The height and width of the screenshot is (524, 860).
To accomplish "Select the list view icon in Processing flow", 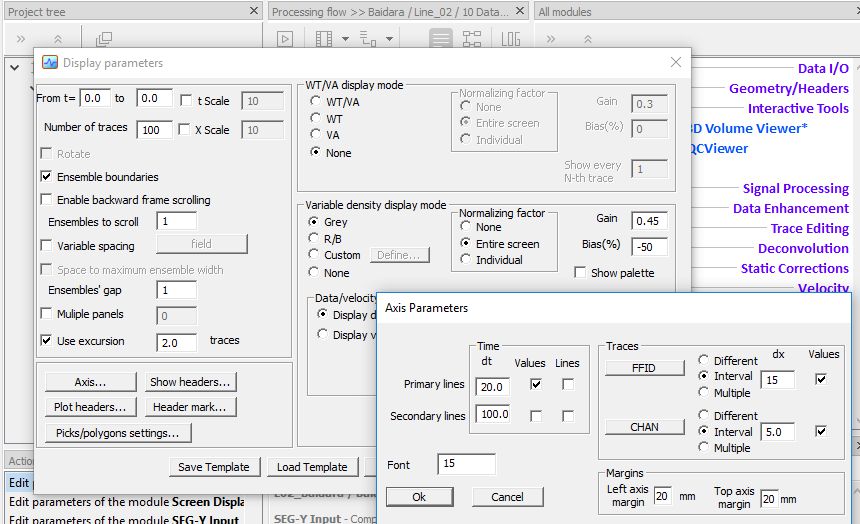I will (x=440, y=39).
